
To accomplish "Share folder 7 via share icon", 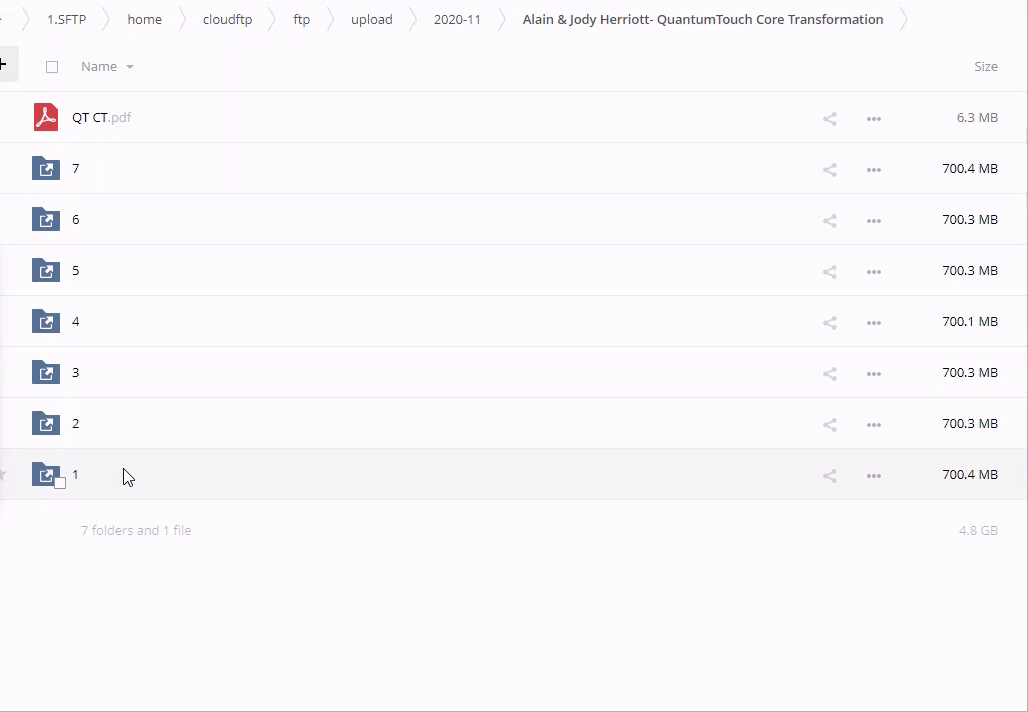I will click(x=829, y=170).
